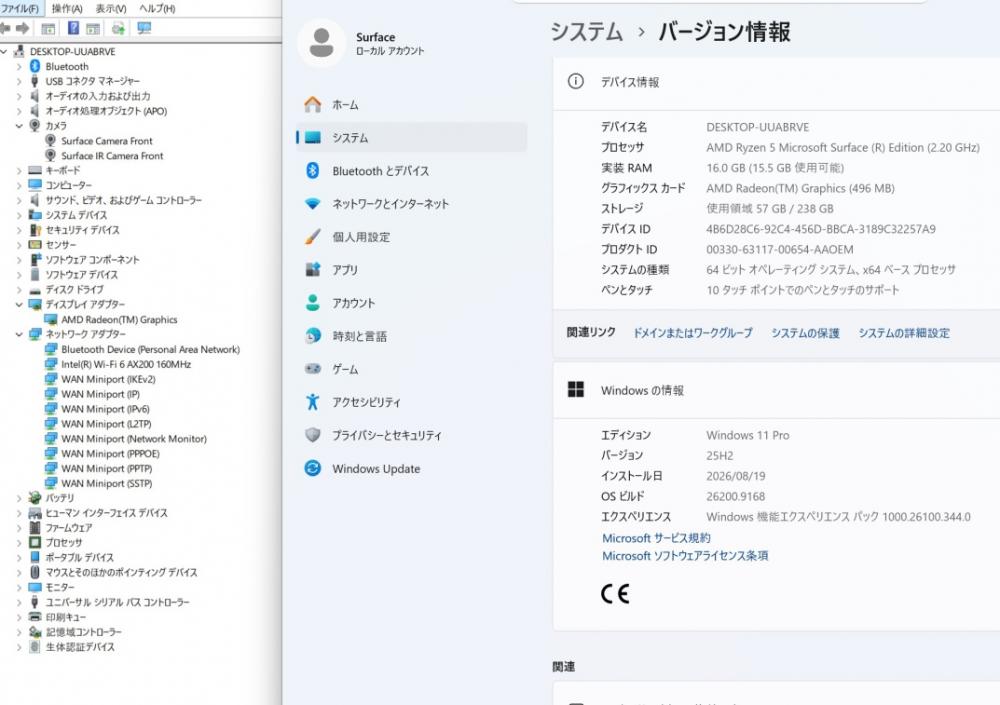Open the ファイル(F) menu
The image size is (1000, 705).
20,8
